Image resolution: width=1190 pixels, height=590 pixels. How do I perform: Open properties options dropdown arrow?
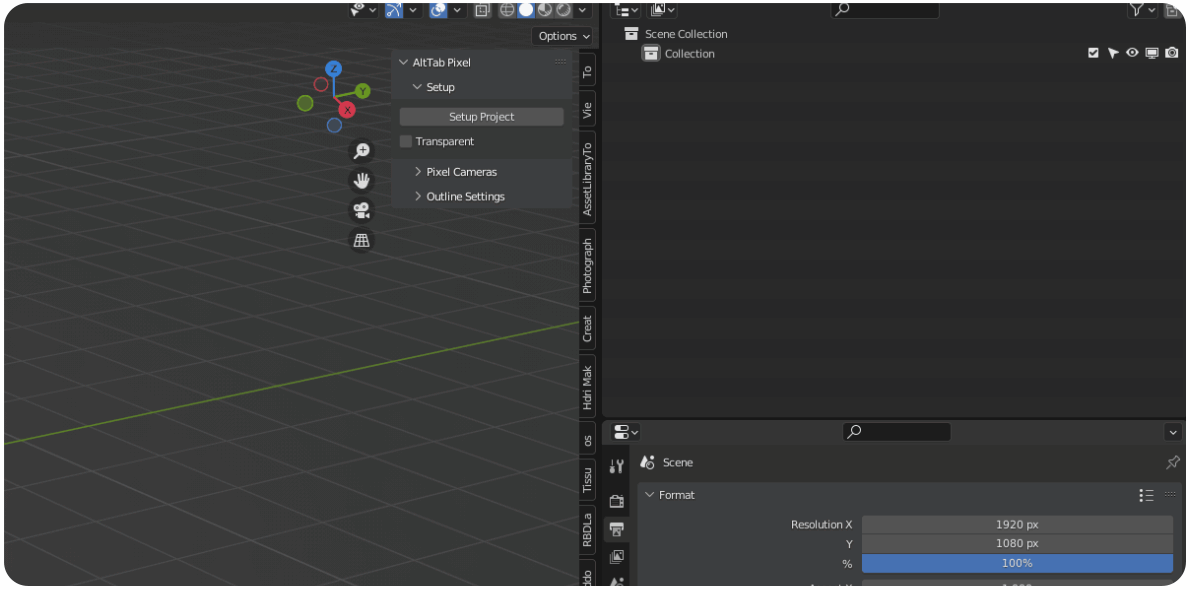[x=1172, y=432]
